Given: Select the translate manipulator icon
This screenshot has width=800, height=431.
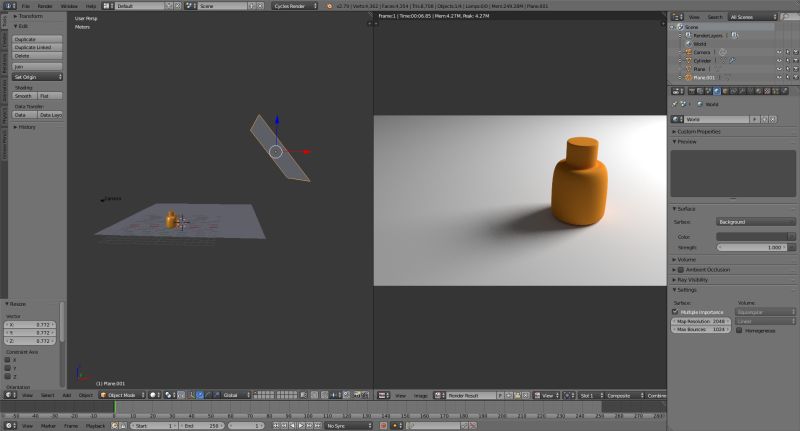Looking at the screenshot, I should point(199,395).
